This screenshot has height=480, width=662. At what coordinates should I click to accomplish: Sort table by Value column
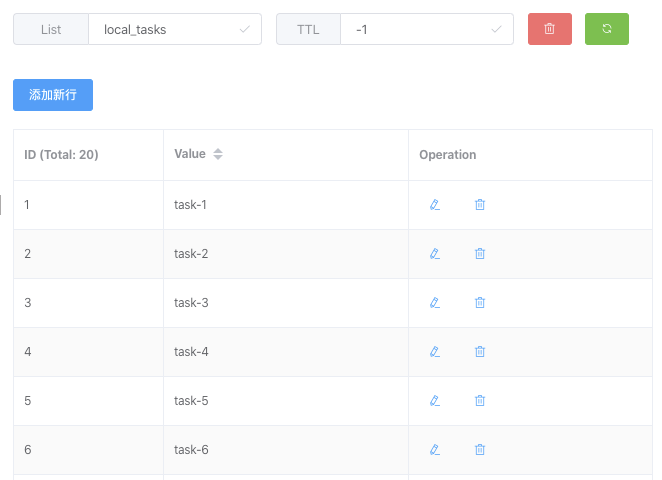(218, 154)
